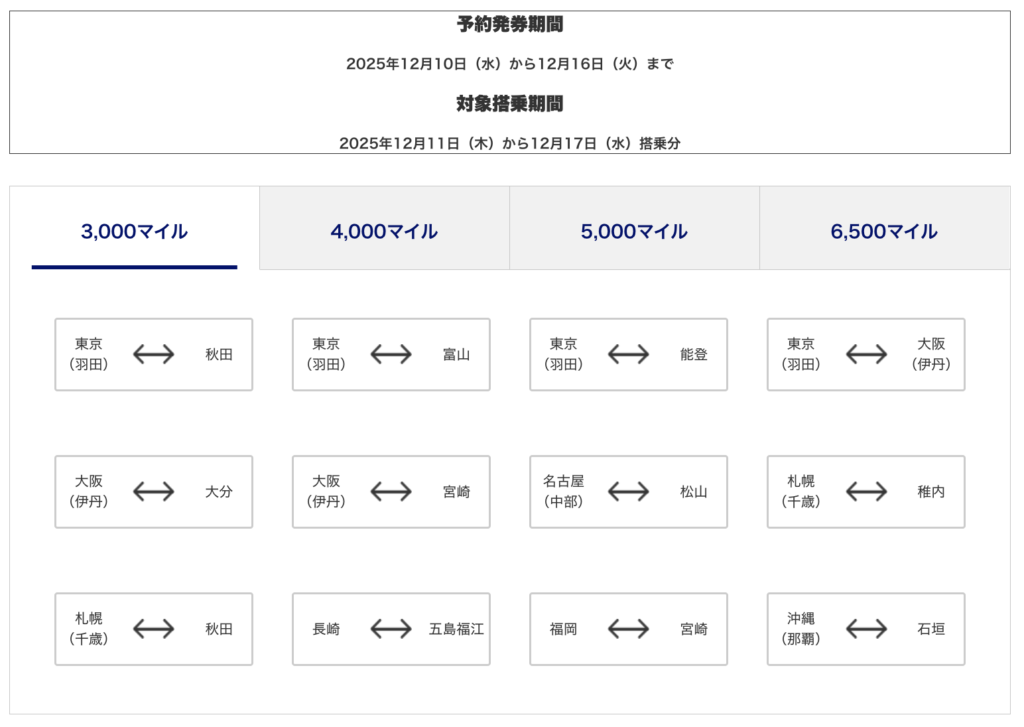
Task: Click the 札幌(千歳) to 稚内 route
Action: (866, 492)
